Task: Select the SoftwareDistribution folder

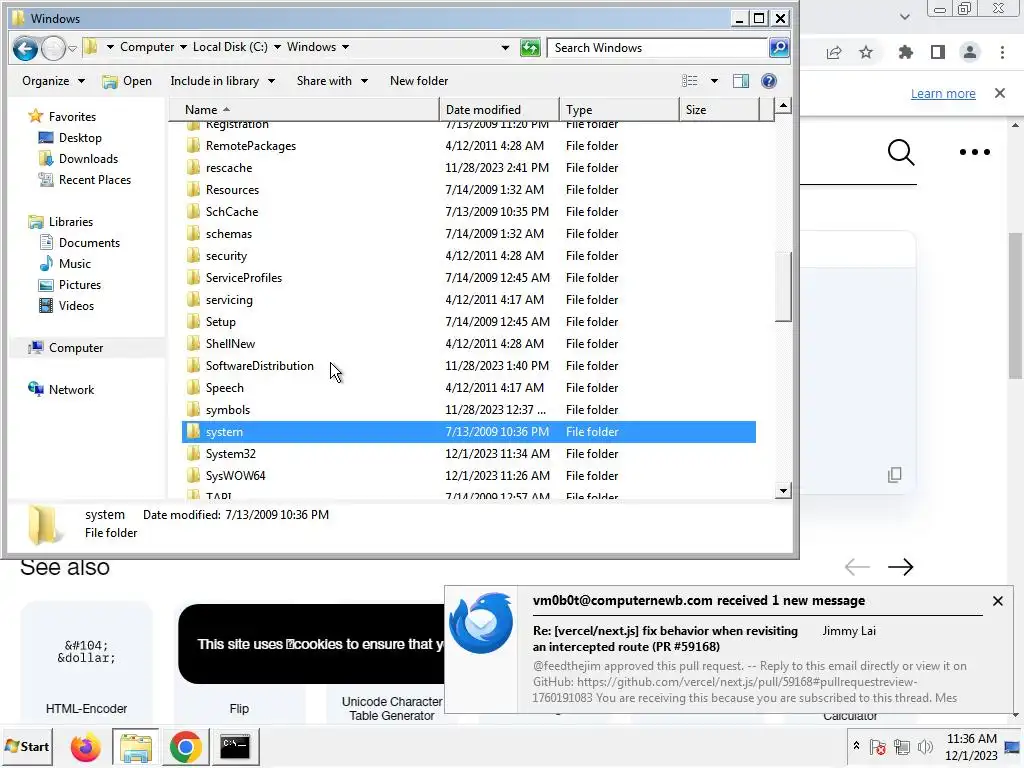Action: point(259,366)
